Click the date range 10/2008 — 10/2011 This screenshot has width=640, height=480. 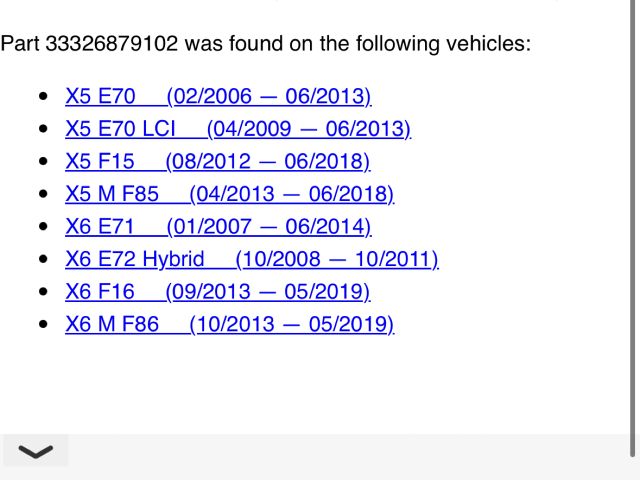tap(337, 259)
